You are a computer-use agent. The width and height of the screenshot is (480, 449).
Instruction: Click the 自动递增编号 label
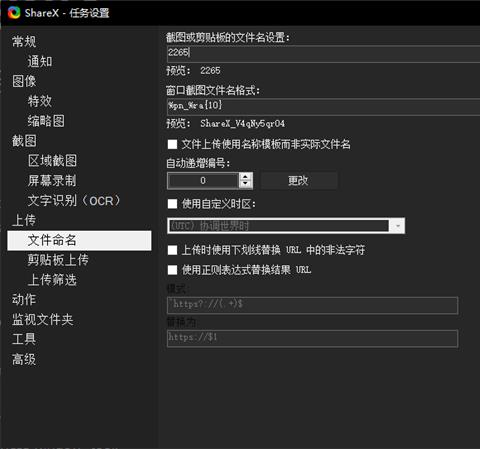[x=198, y=163]
